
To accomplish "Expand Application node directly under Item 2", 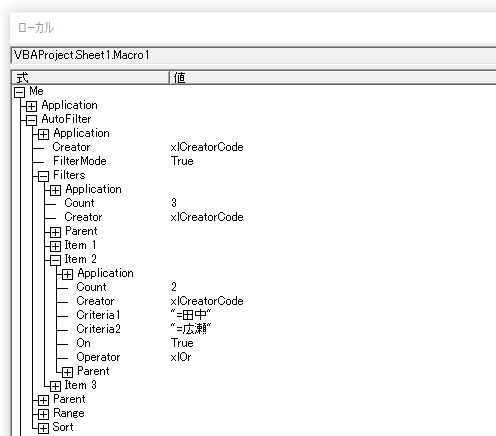I will click(x=67, y=274).
